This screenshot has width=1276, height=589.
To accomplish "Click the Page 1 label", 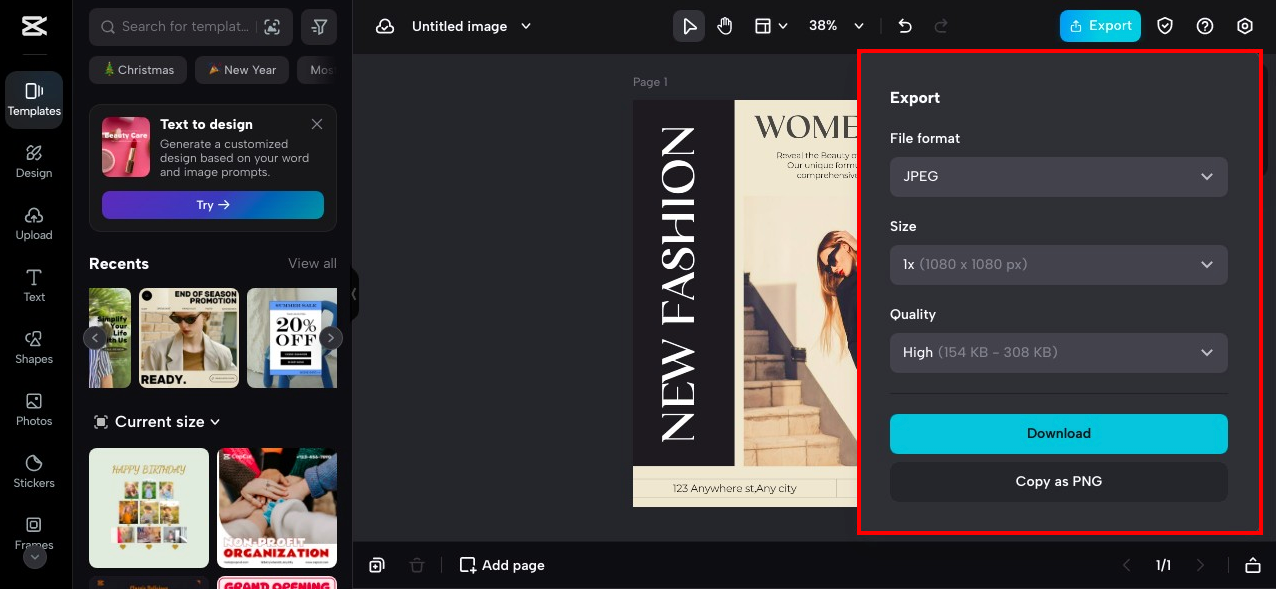I will (x=650, y=82).
